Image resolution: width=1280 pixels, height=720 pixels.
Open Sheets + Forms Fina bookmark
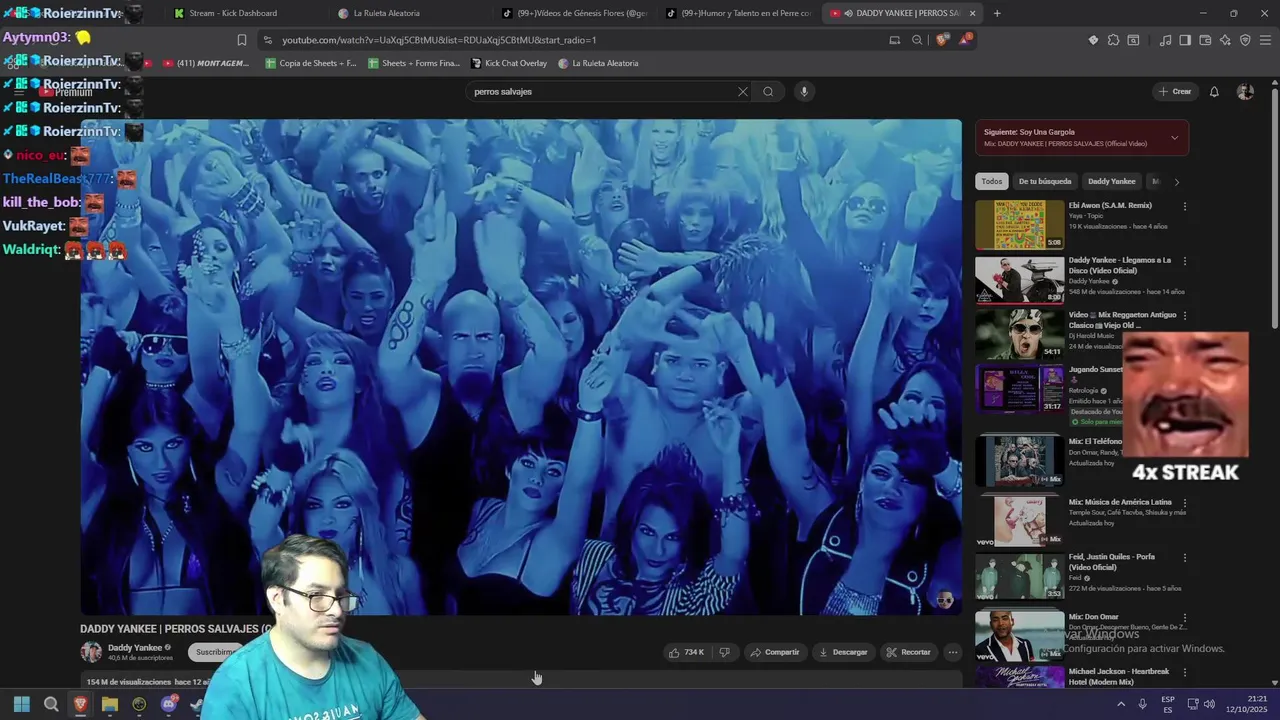414,63
